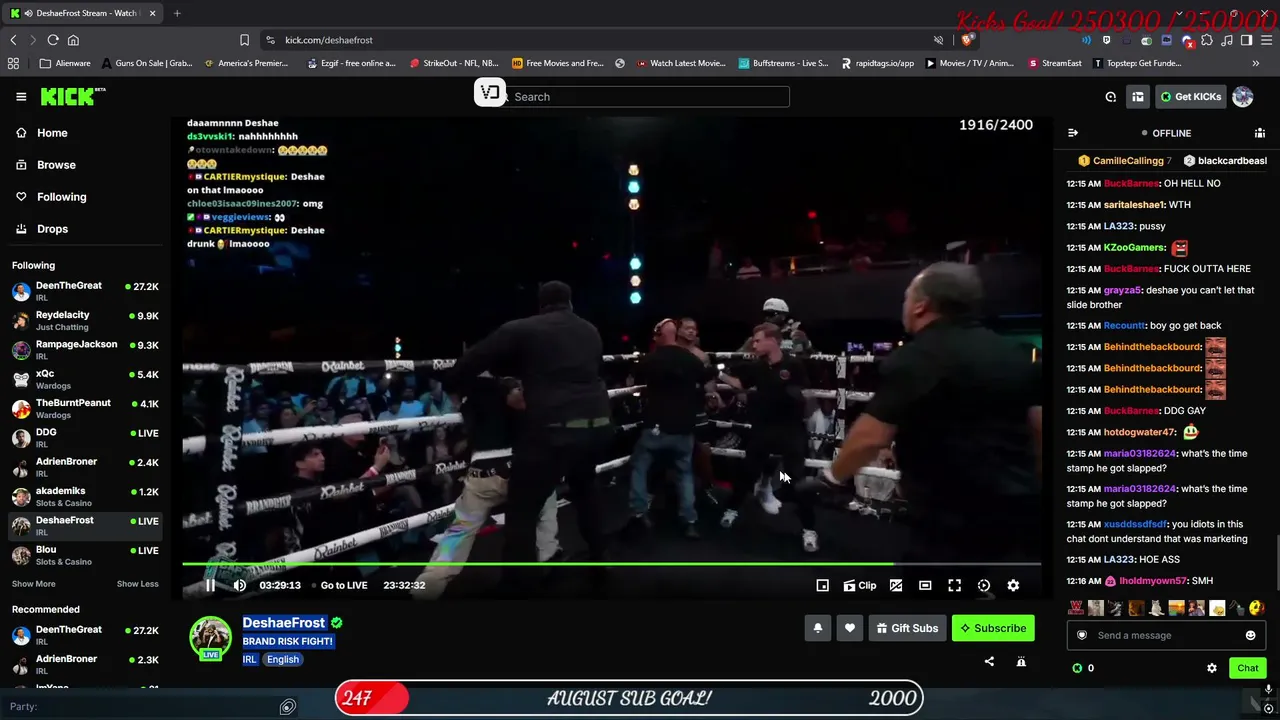Open chat users list icon

1260,133
